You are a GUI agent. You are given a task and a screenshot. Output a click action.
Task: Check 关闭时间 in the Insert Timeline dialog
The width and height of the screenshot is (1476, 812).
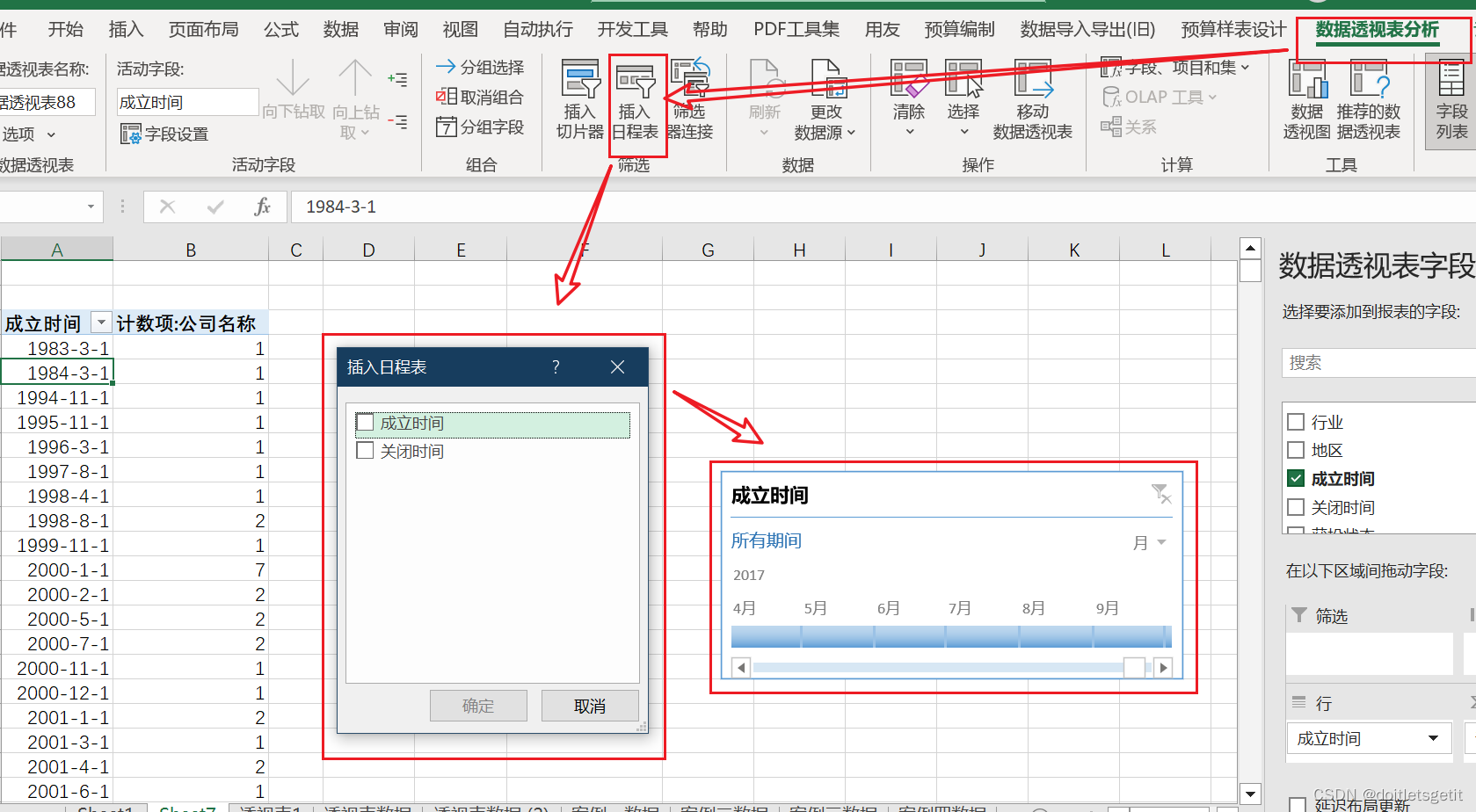point(366,451)
